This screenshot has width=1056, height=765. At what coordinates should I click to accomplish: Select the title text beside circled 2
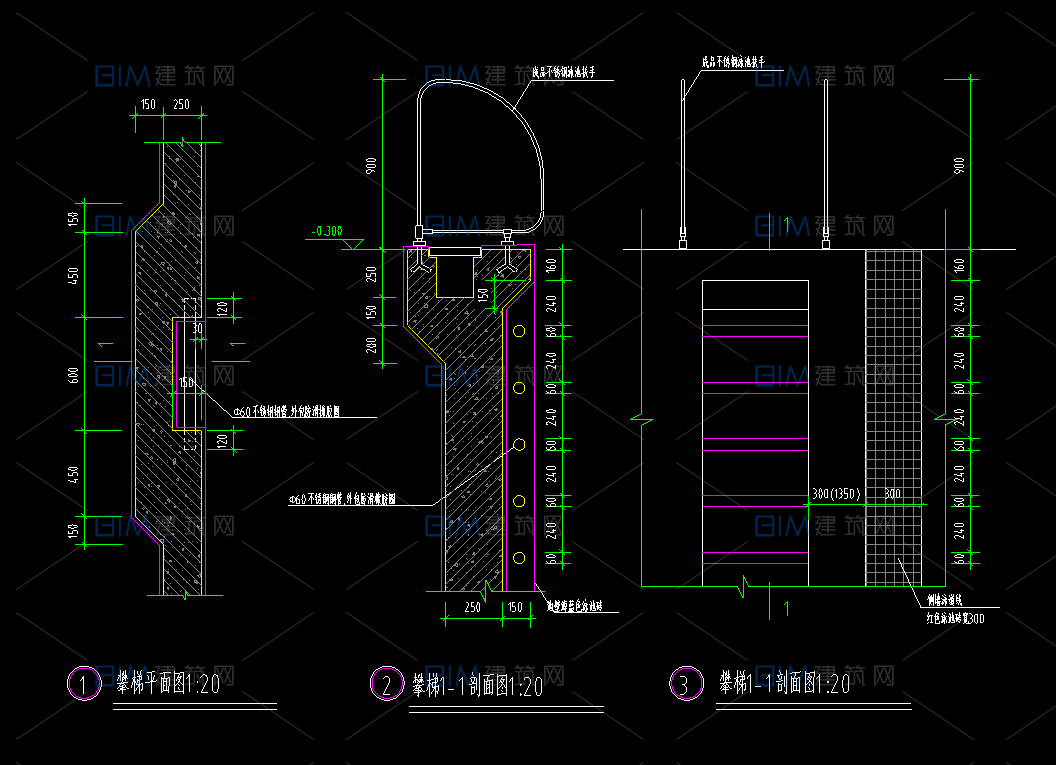click(477, 687)
